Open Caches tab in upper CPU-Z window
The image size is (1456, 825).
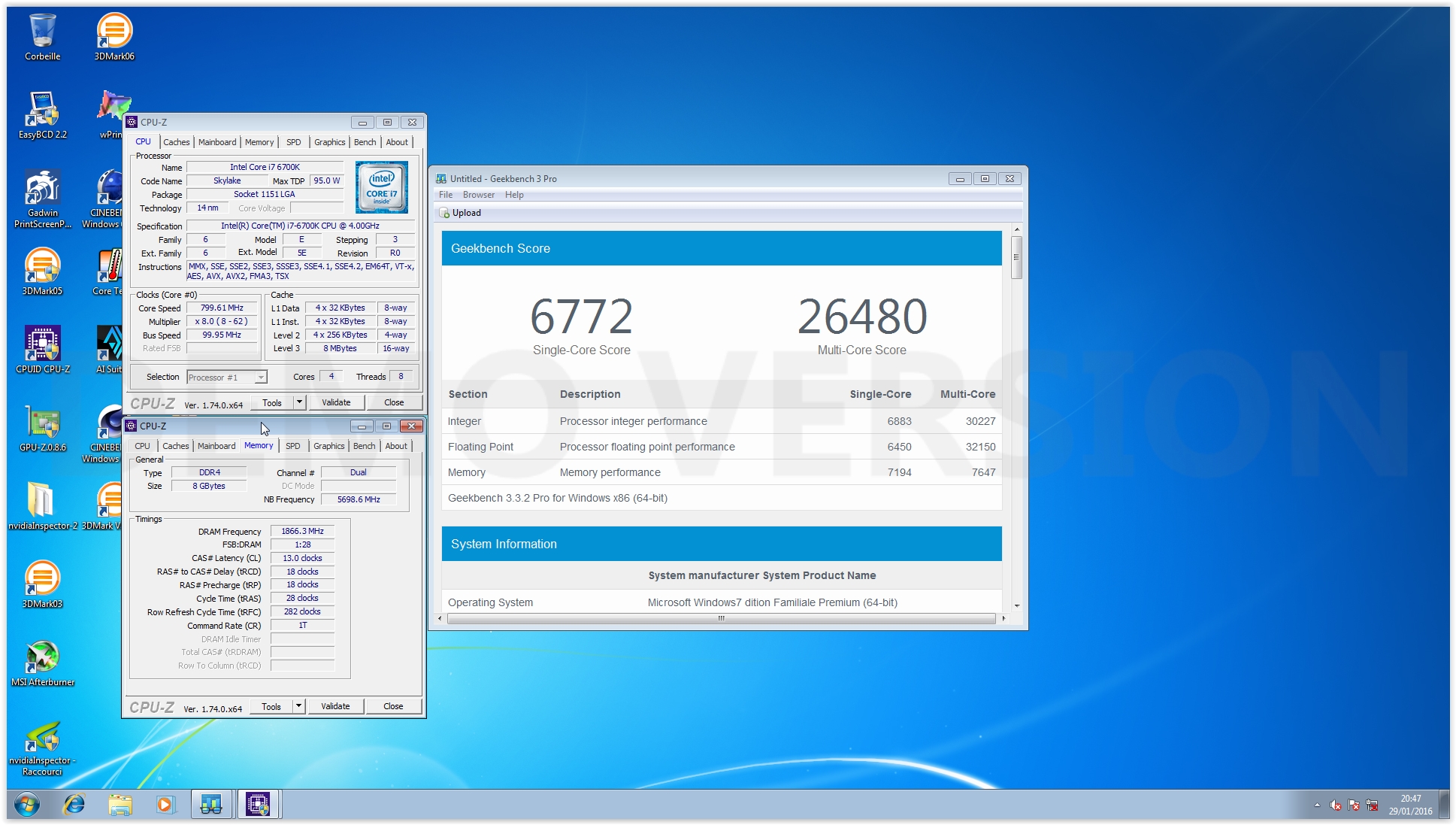[177, 142]
